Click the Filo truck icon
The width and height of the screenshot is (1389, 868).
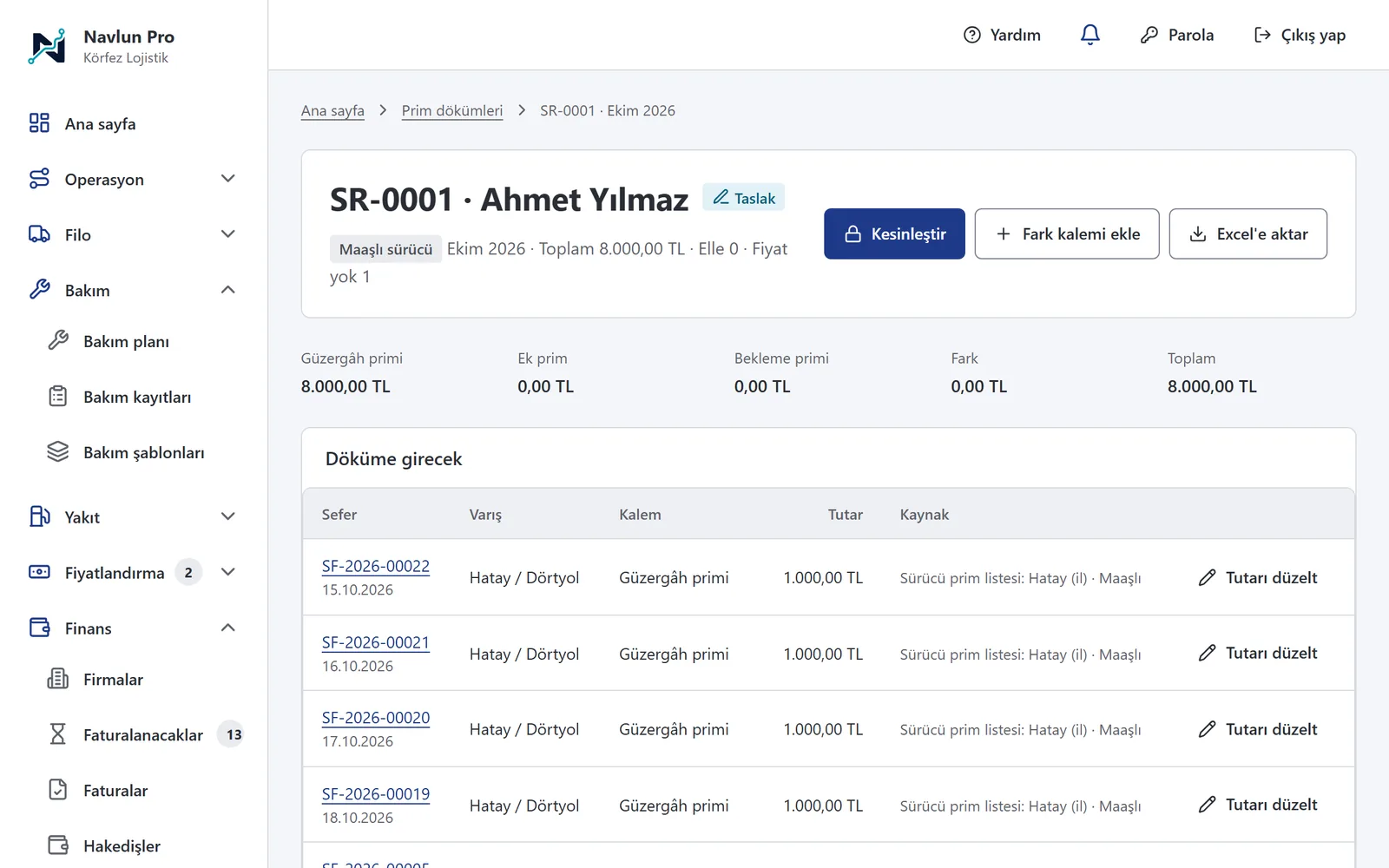[x=39, y=234]
